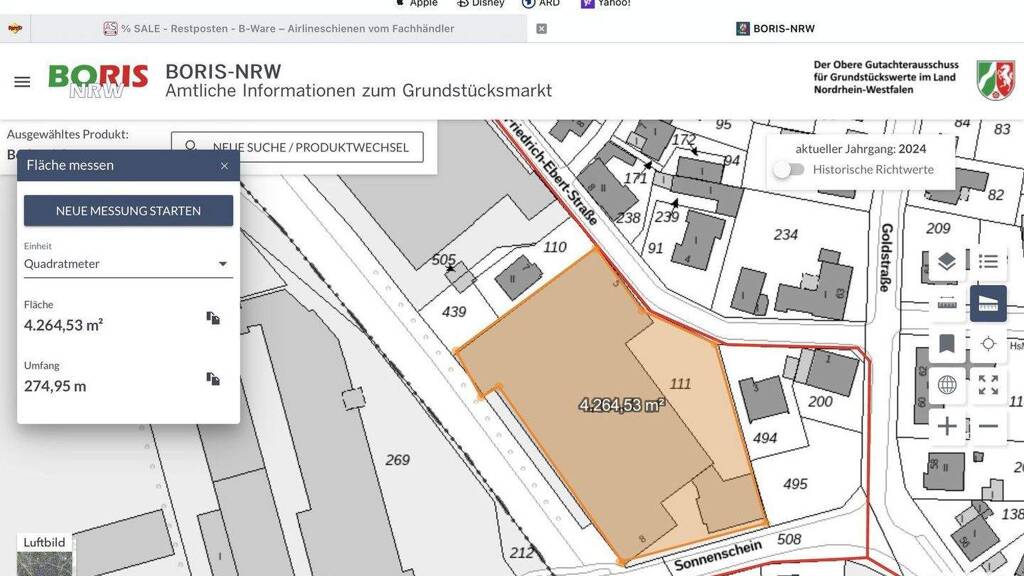Zoom in with the plus button
The height and width of the screenshot is (576, 1024).
tap(947, 427)
